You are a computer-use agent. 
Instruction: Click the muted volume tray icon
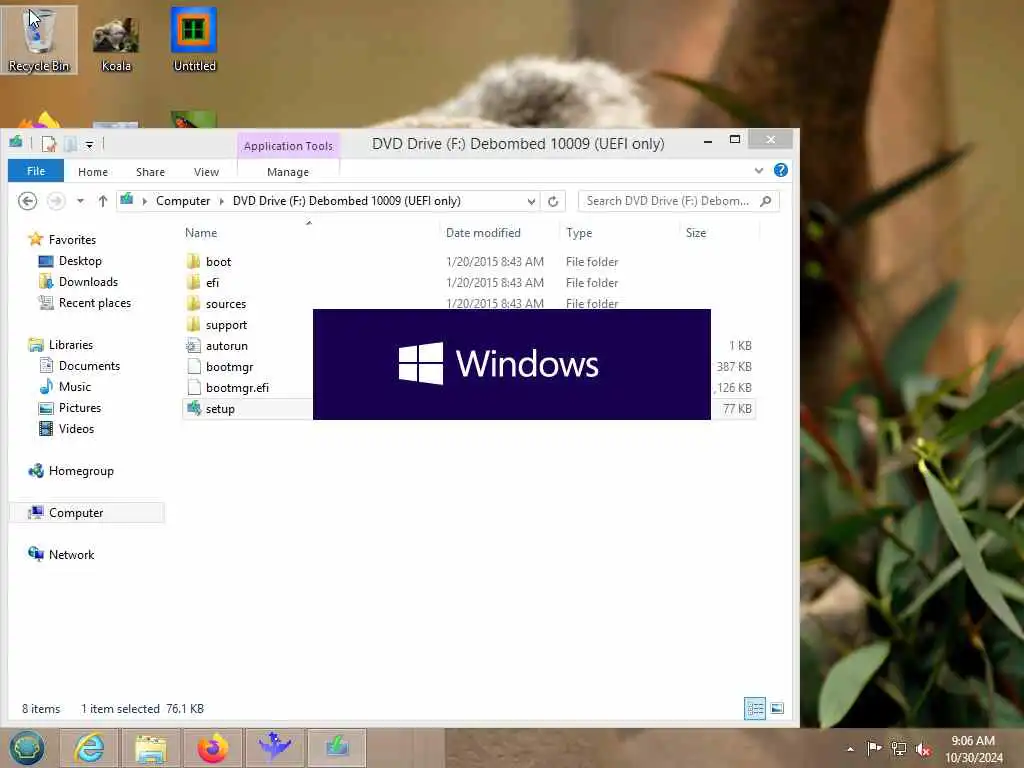pos(923,749)
